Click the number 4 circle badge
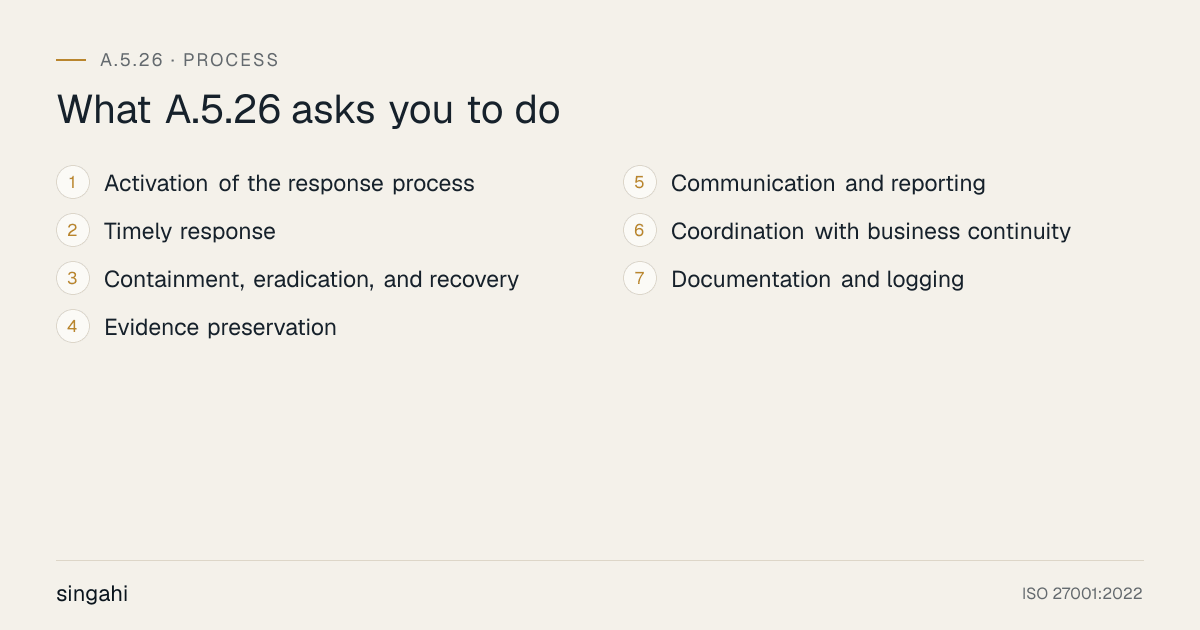This screenshot has height=630, width=1200. tap(73, 327)
